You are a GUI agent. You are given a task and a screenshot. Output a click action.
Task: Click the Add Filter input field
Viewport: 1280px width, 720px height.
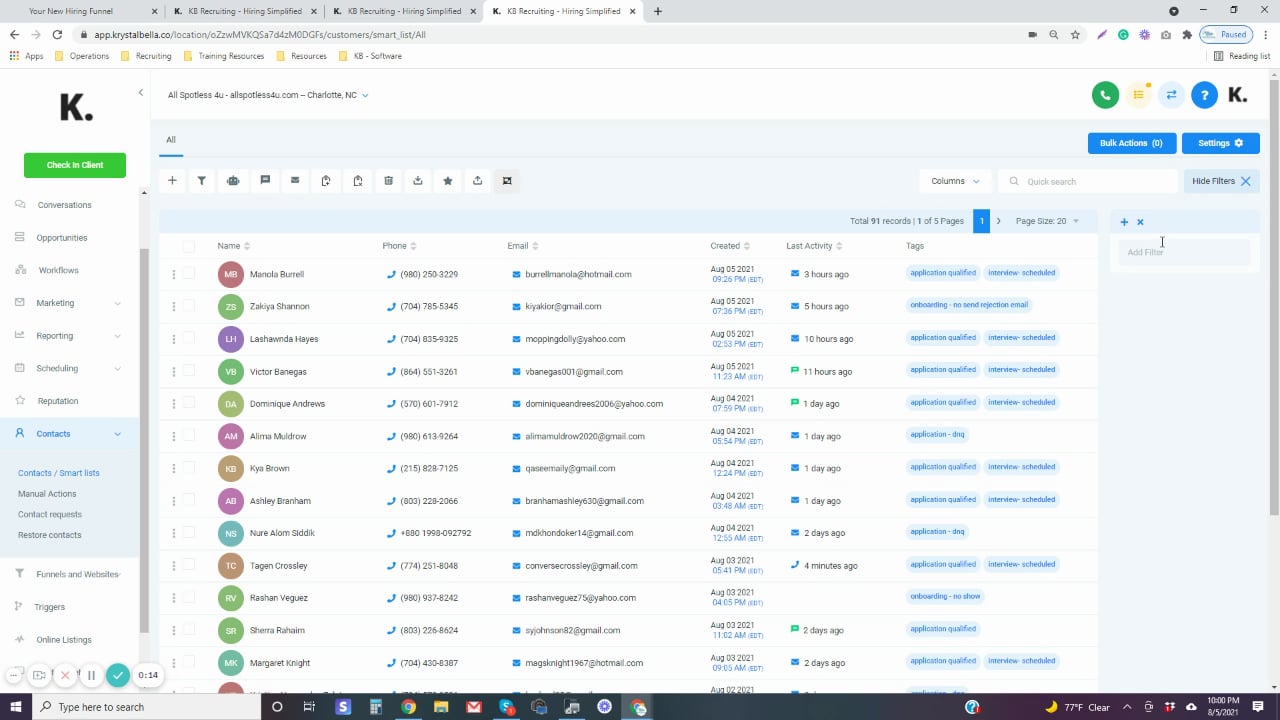point(1184,252)
